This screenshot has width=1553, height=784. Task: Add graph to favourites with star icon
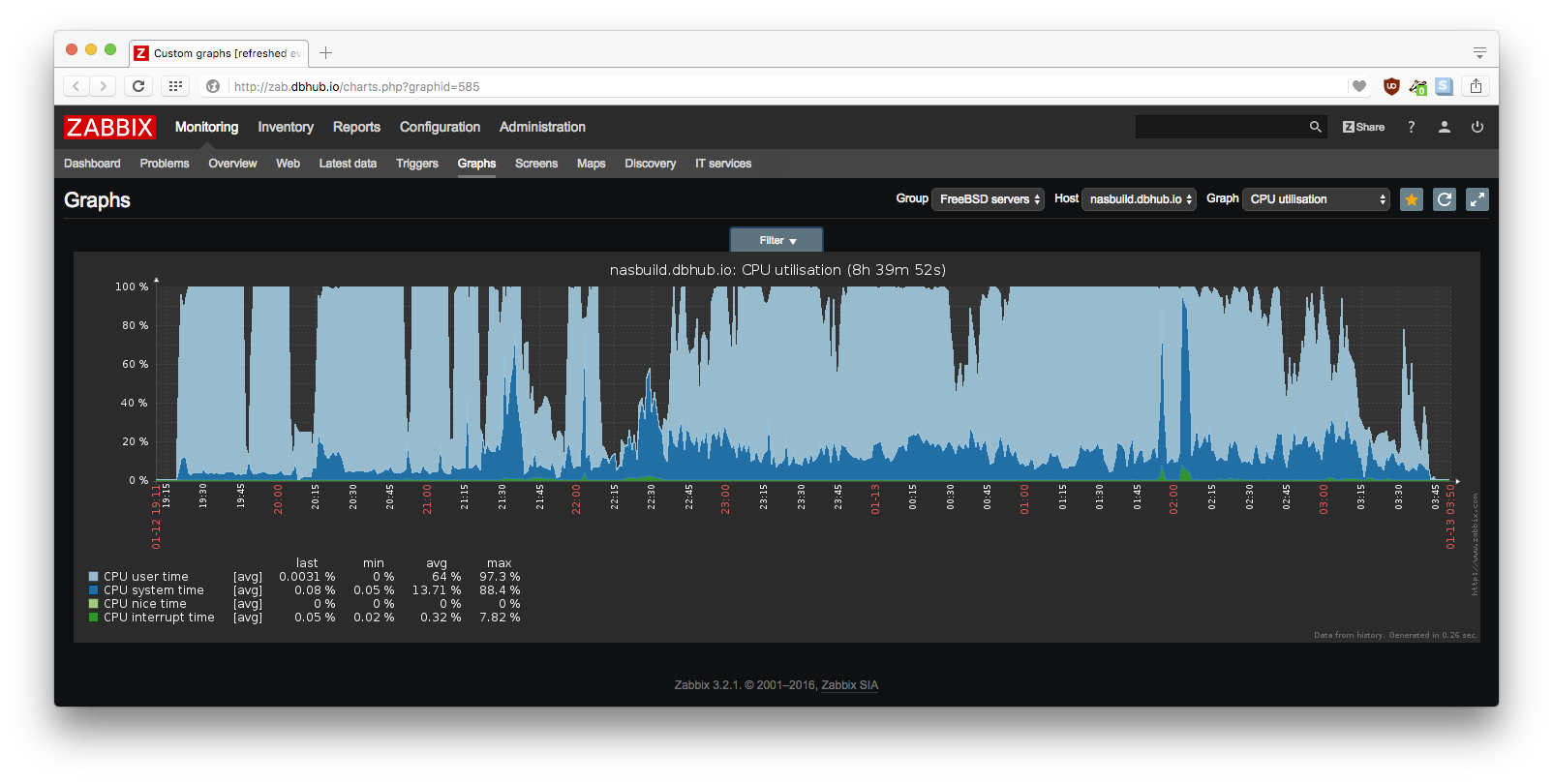tap(1412, 199)
